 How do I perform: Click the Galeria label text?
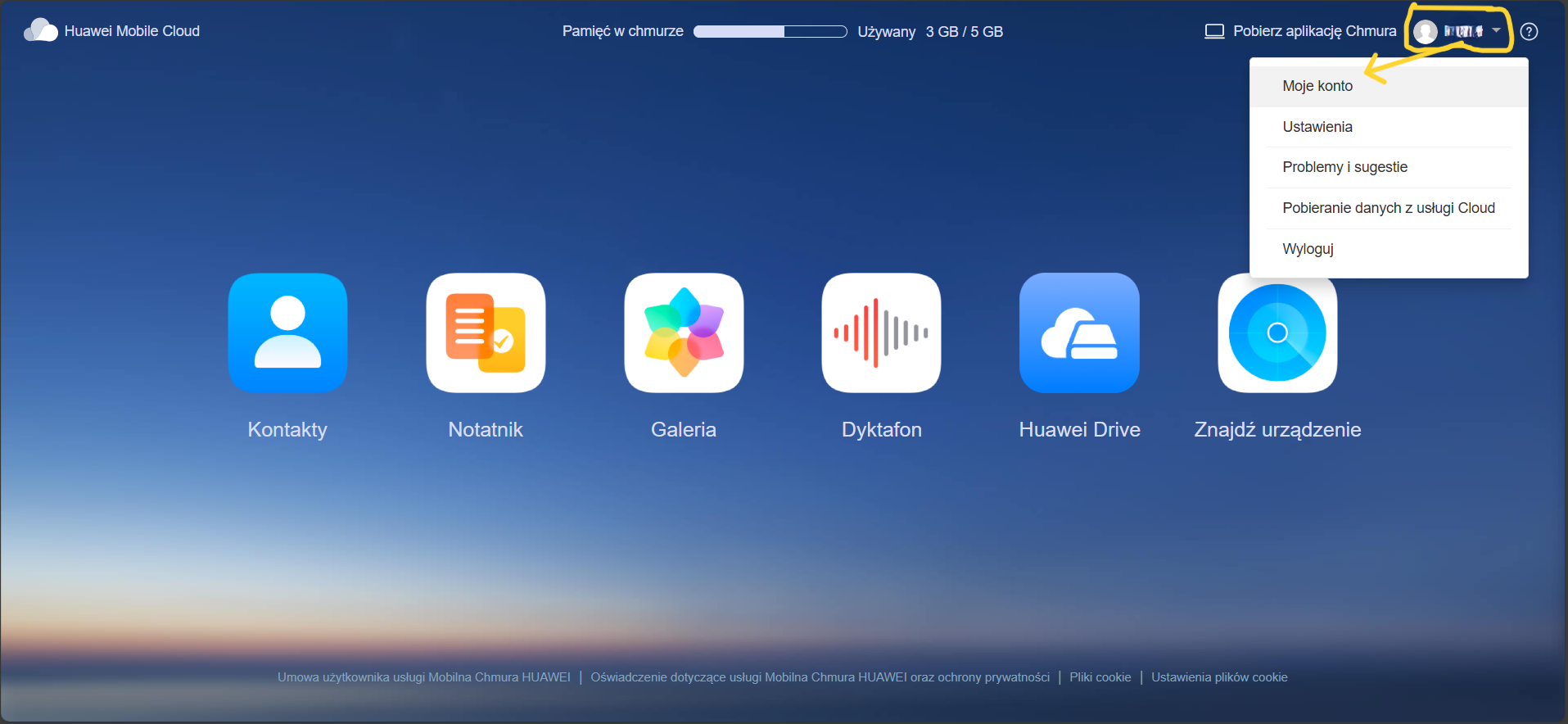(684, 430)
